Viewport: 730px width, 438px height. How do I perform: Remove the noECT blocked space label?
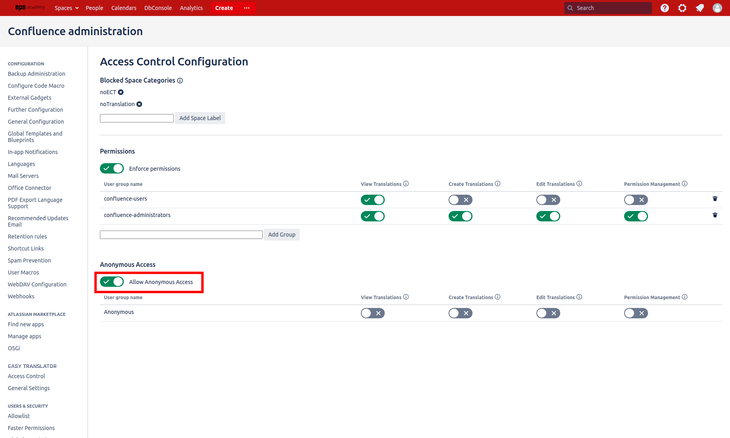point(121,92)
